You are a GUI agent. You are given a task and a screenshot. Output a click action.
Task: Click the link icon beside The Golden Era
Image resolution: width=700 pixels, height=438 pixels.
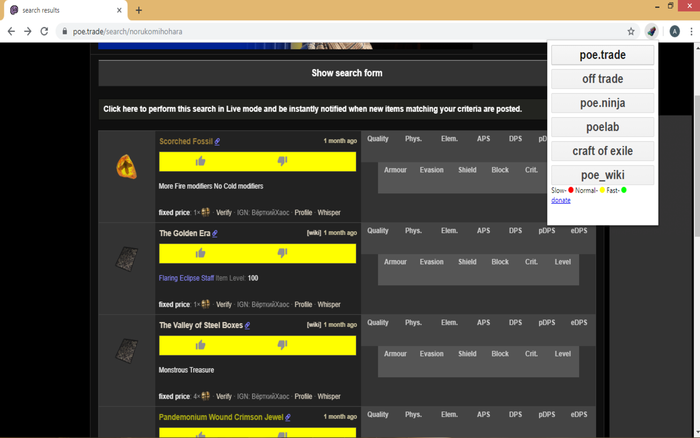(215, 234)
